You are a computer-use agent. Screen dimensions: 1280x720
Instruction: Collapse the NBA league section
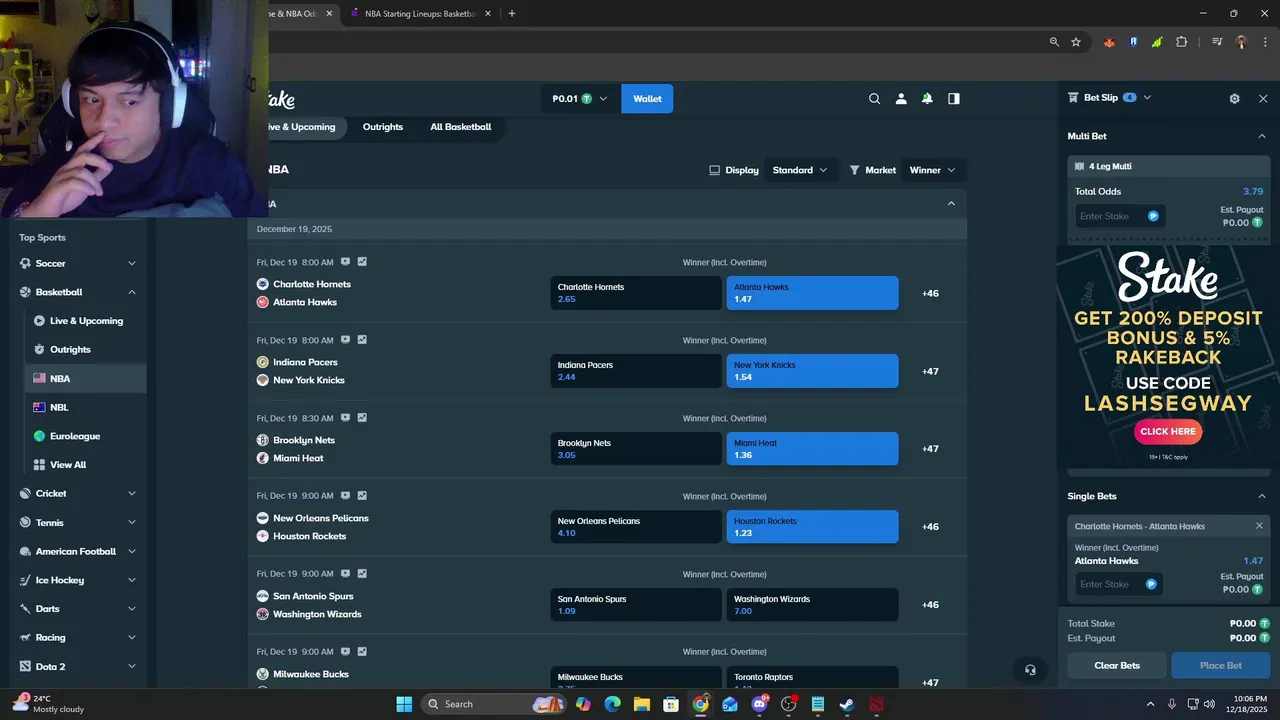(951, 204)
